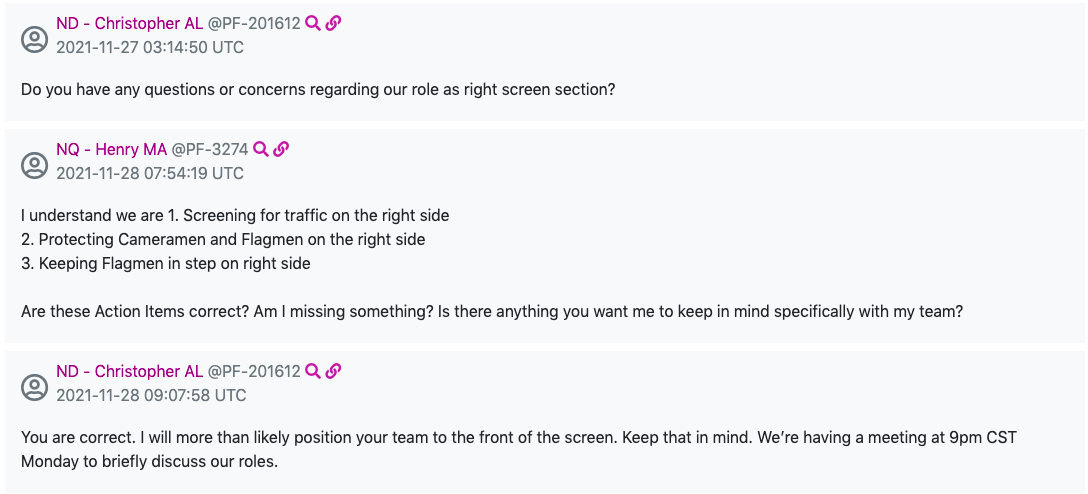Click the 2021-11-27 03:14:50 UTC timestamp
Viewport: 1088px width, 494px height.
pyautogui.click(x=150, y=47)
